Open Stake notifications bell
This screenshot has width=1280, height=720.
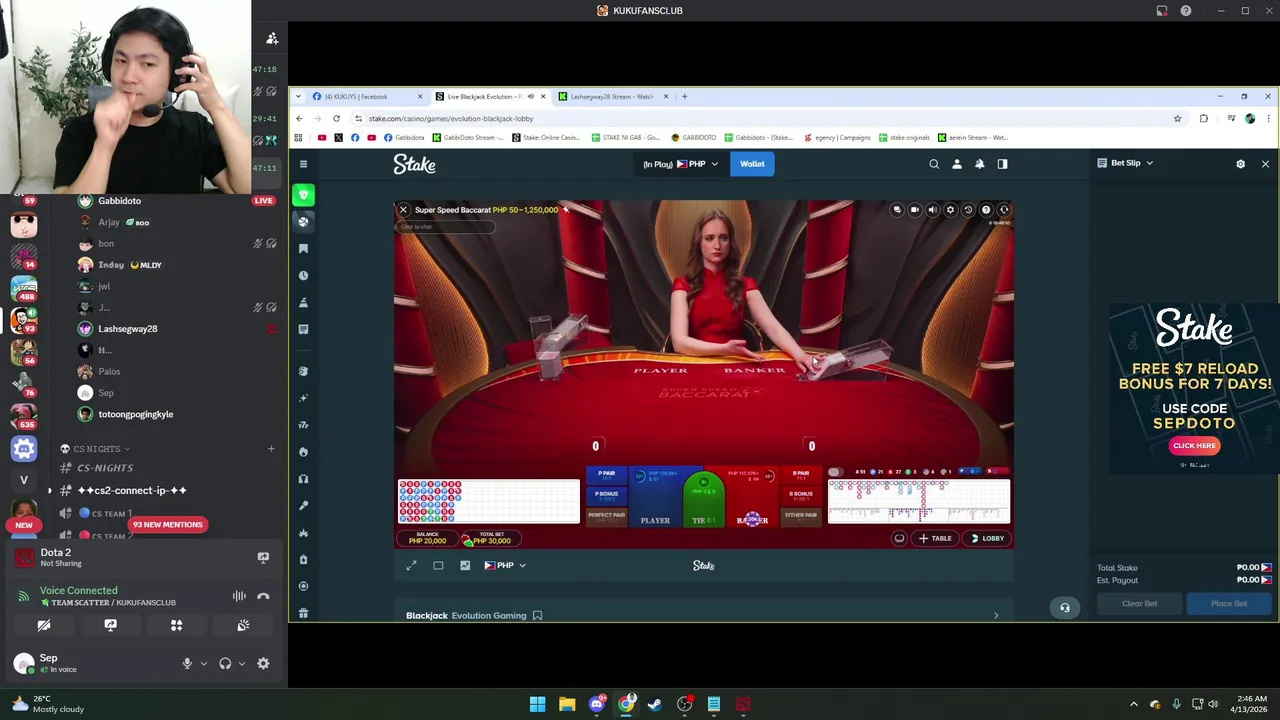click(980, 164)
